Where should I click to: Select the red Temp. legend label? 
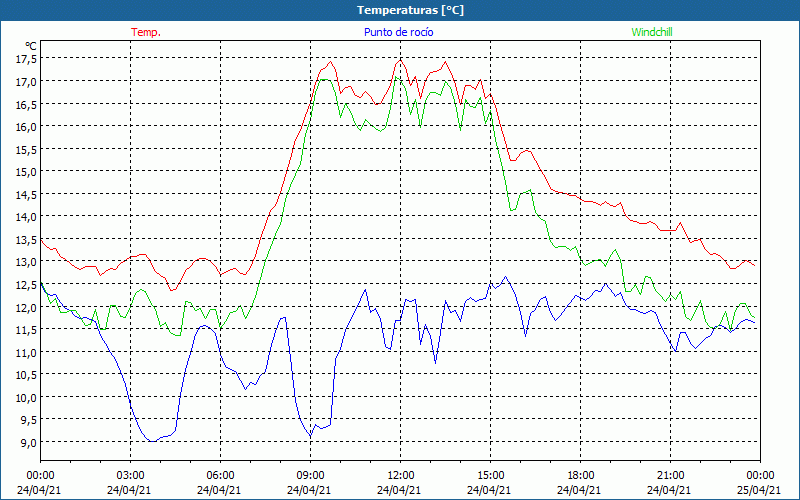pos(146,32)
